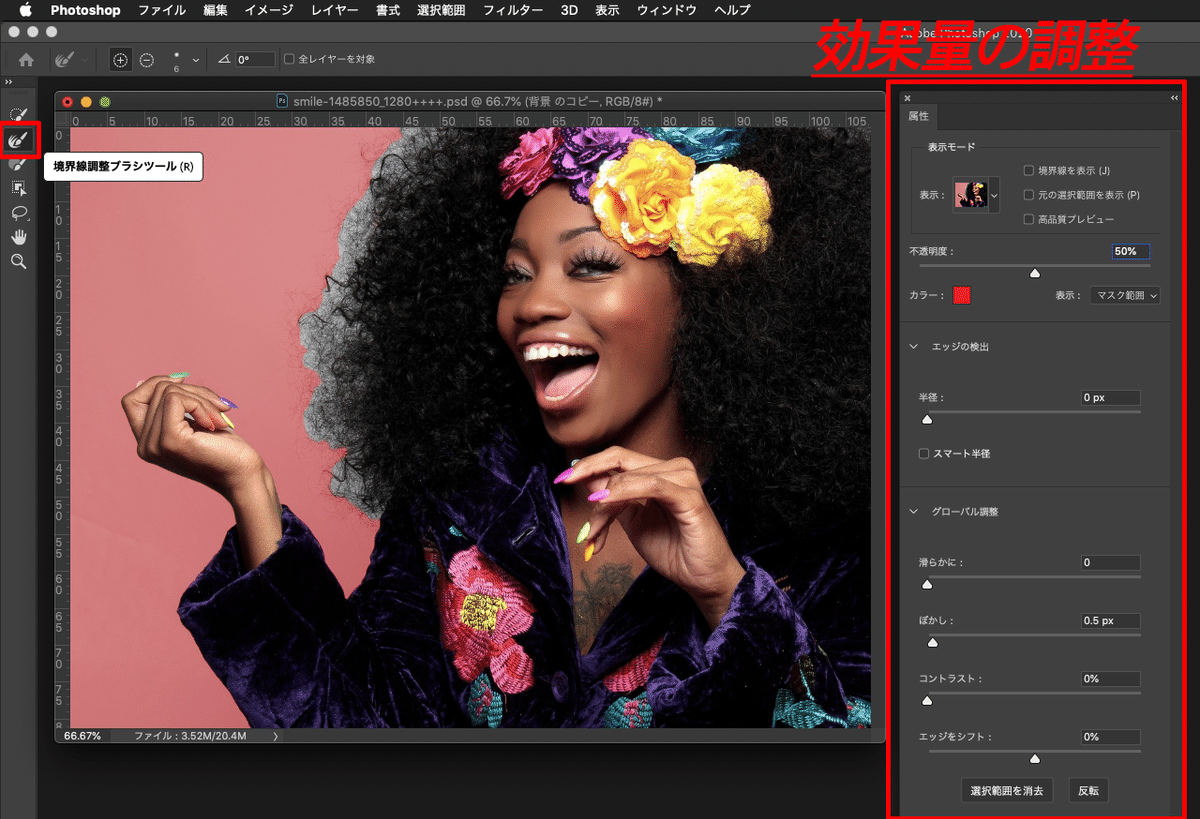Select the Zoom tool
This screenshot has width=1200, height=819.
click(x=18, y=261)
